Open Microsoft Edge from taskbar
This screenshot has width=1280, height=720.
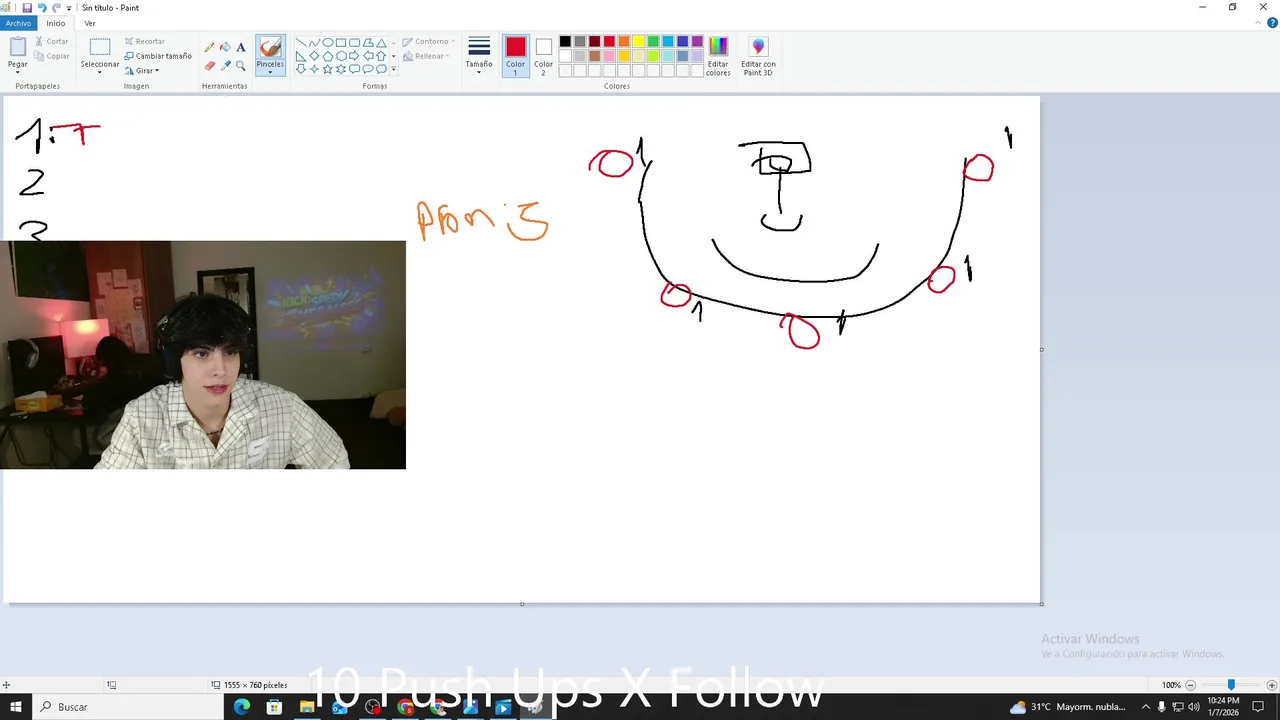[x=242, y=707]
